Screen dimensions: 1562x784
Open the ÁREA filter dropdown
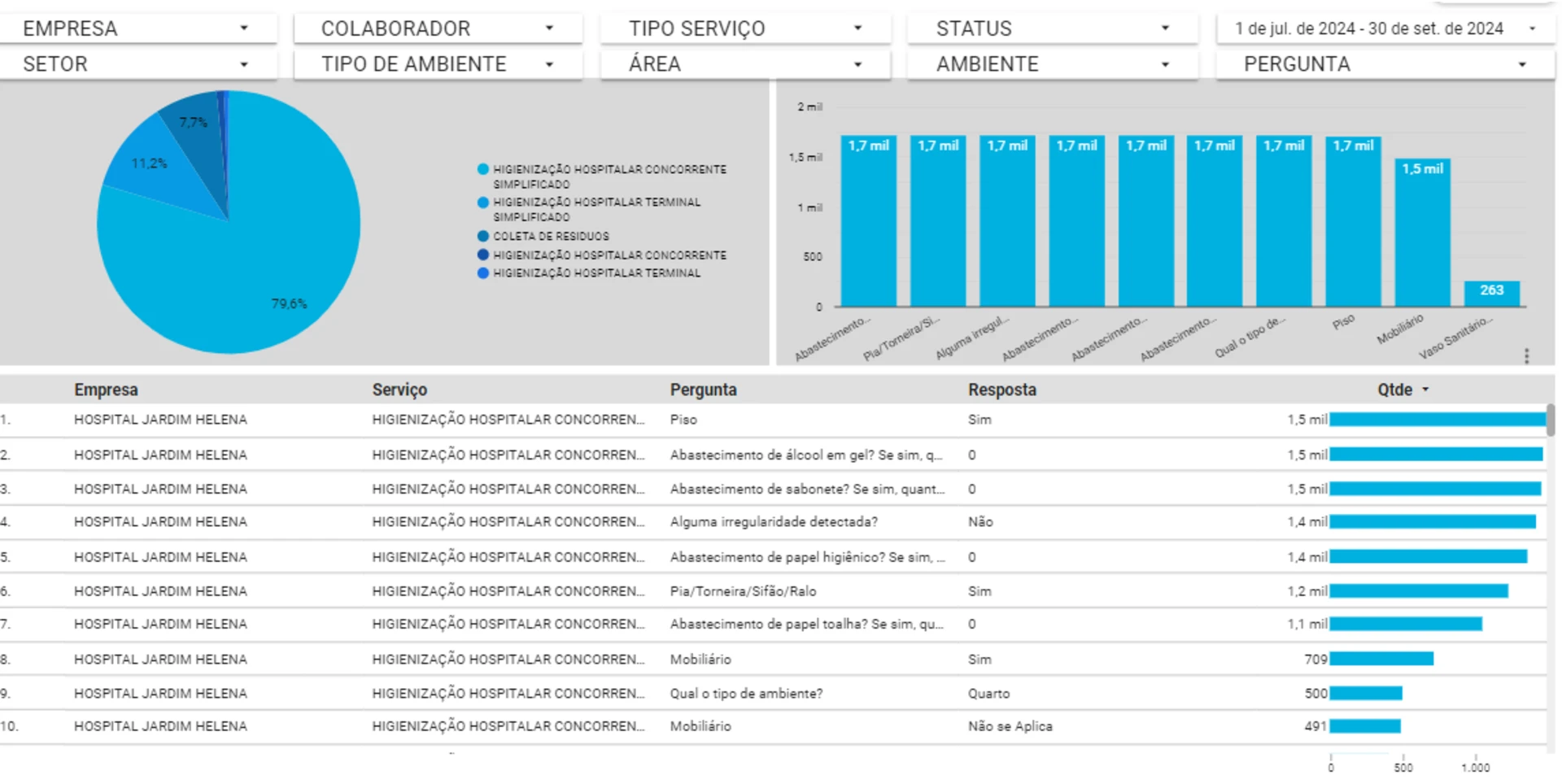744,64
